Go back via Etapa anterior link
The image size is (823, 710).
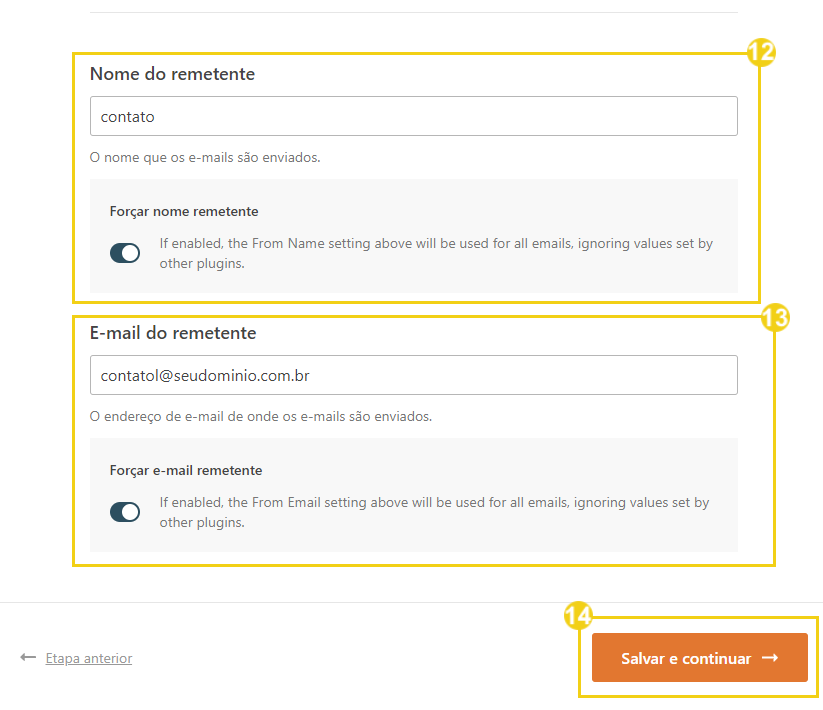[89, 658]
